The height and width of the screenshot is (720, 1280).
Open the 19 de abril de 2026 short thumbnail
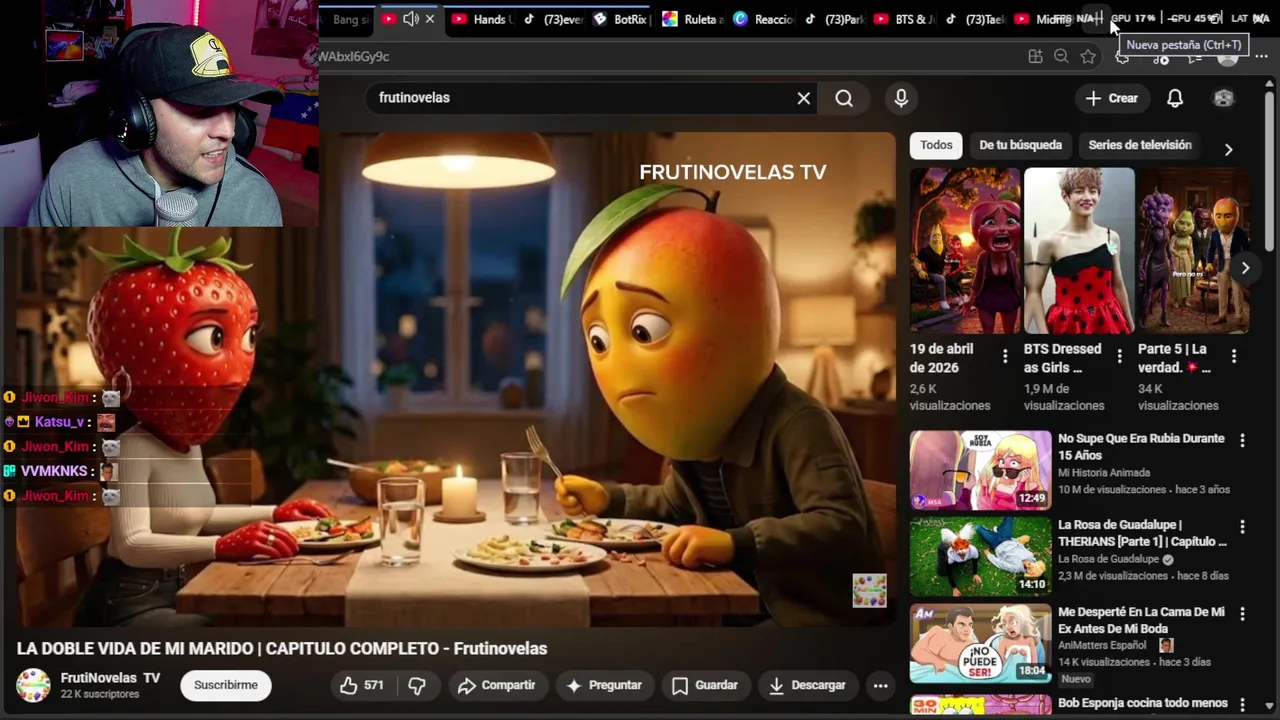coord(965,250)
